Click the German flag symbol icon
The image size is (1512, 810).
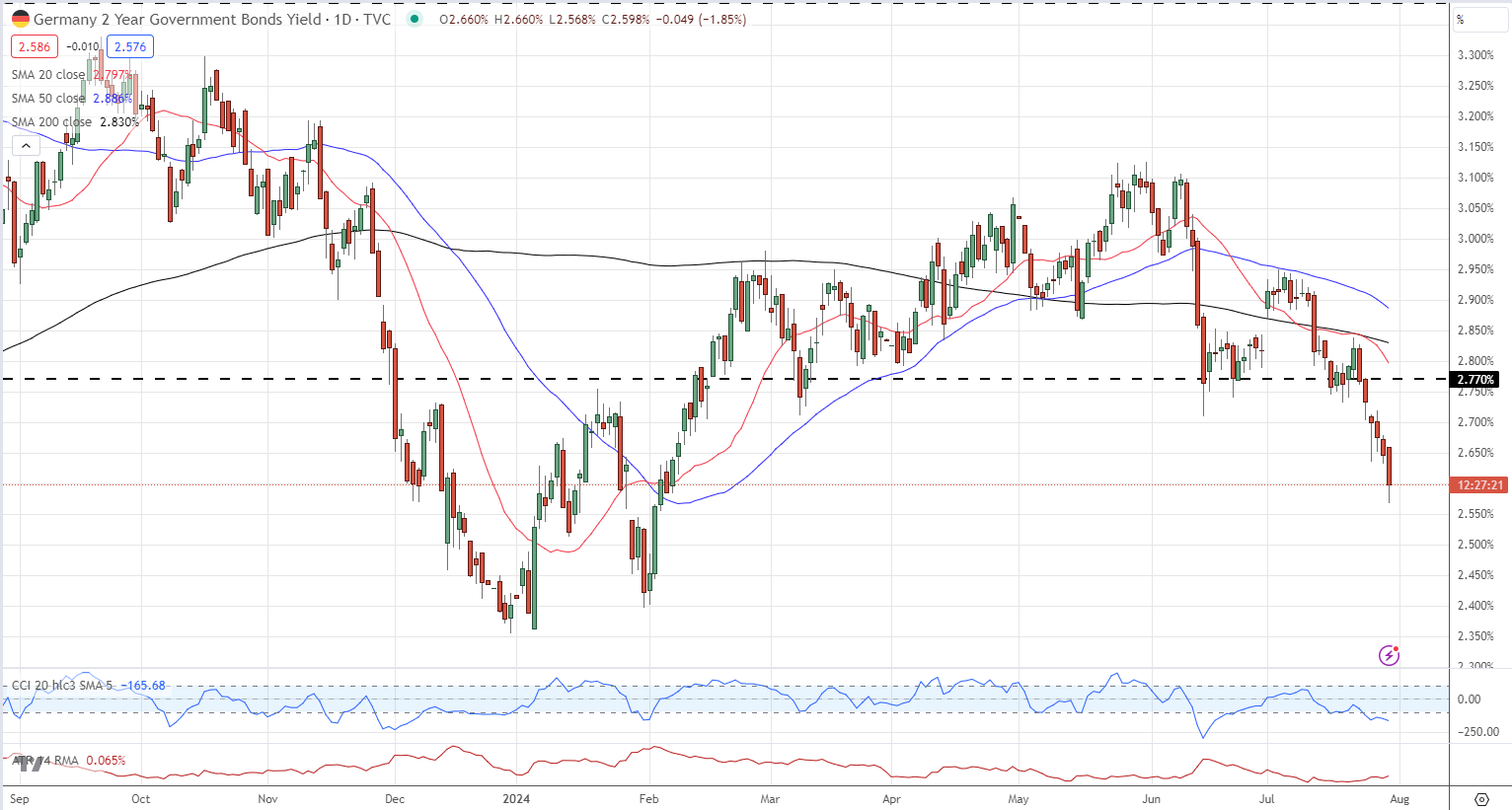pyautogui.click(x=20, y=19)
